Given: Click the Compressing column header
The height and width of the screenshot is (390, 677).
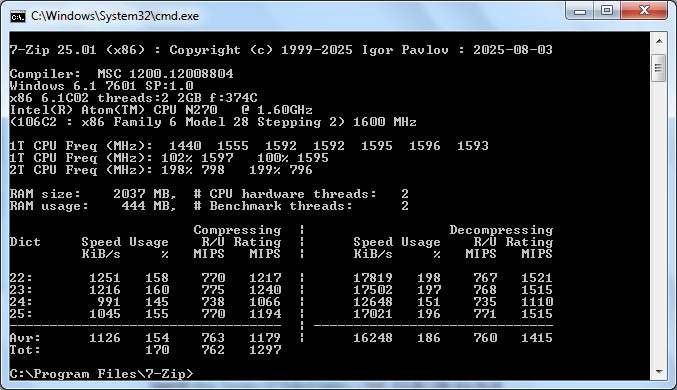Looking at the screenshot, I should 237,230.
